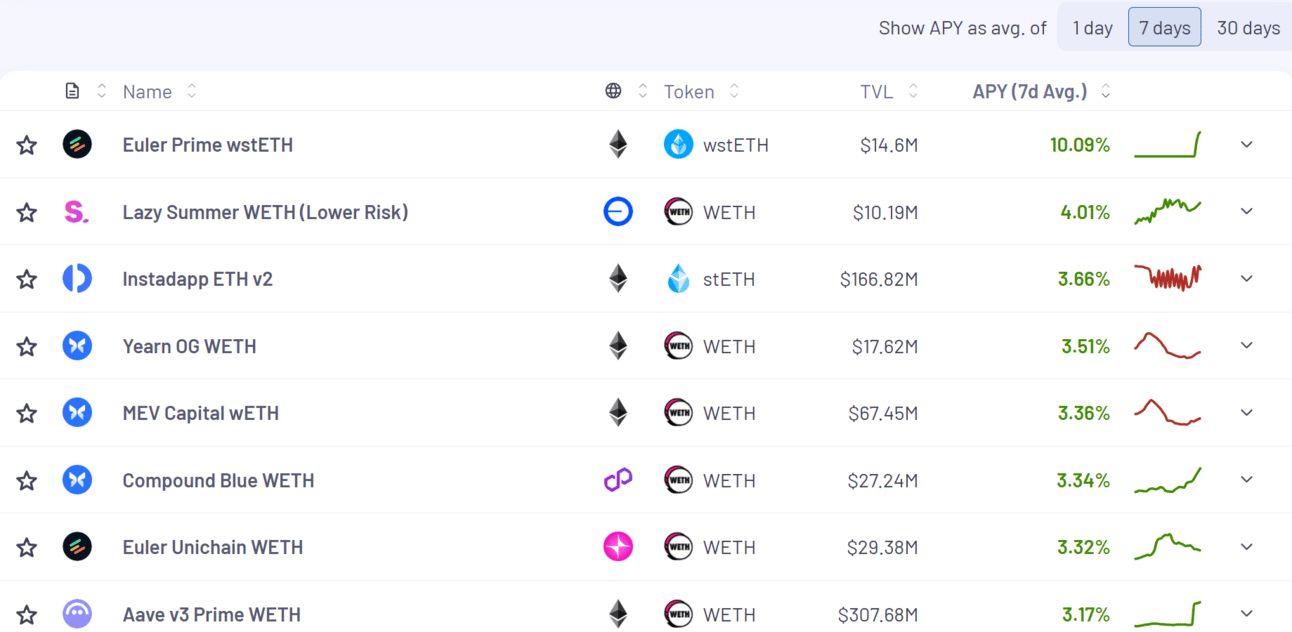Viewport: 1292px width, 632px height.
Task: Expand the MEV Capital wETH row
Action: (1246, 412)
